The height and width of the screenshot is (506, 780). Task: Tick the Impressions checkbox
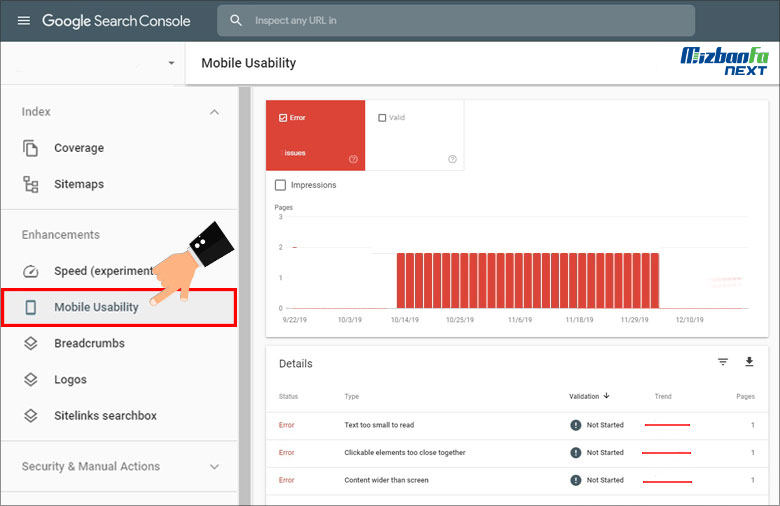point(281,185)
